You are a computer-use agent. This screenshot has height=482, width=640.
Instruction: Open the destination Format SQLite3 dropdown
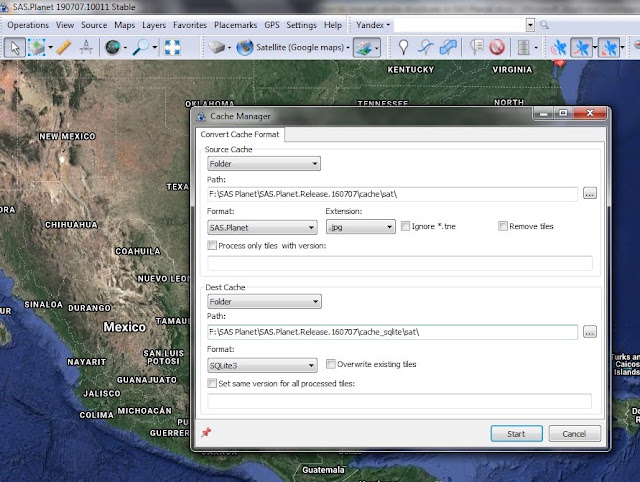pyautogui.click(x=262, y=365)
